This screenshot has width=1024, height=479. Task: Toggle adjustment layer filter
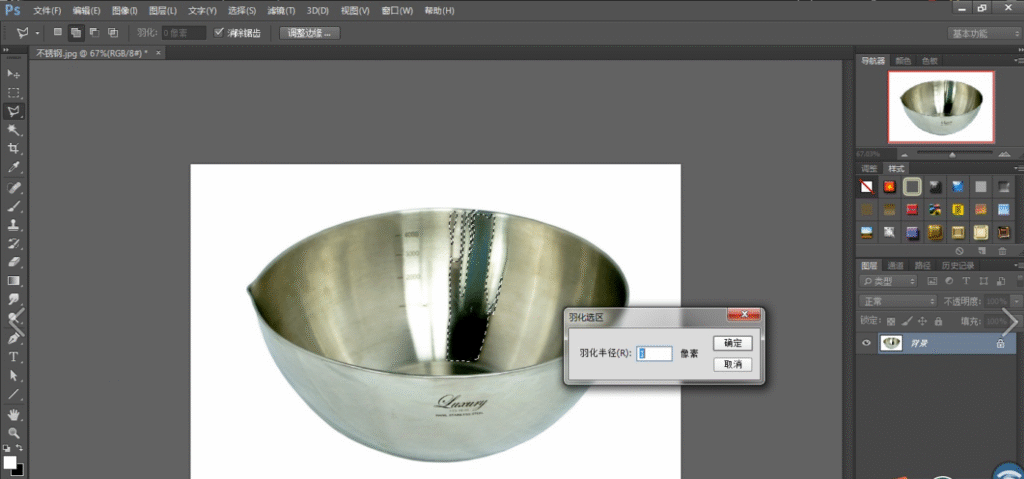click(949, 282)
